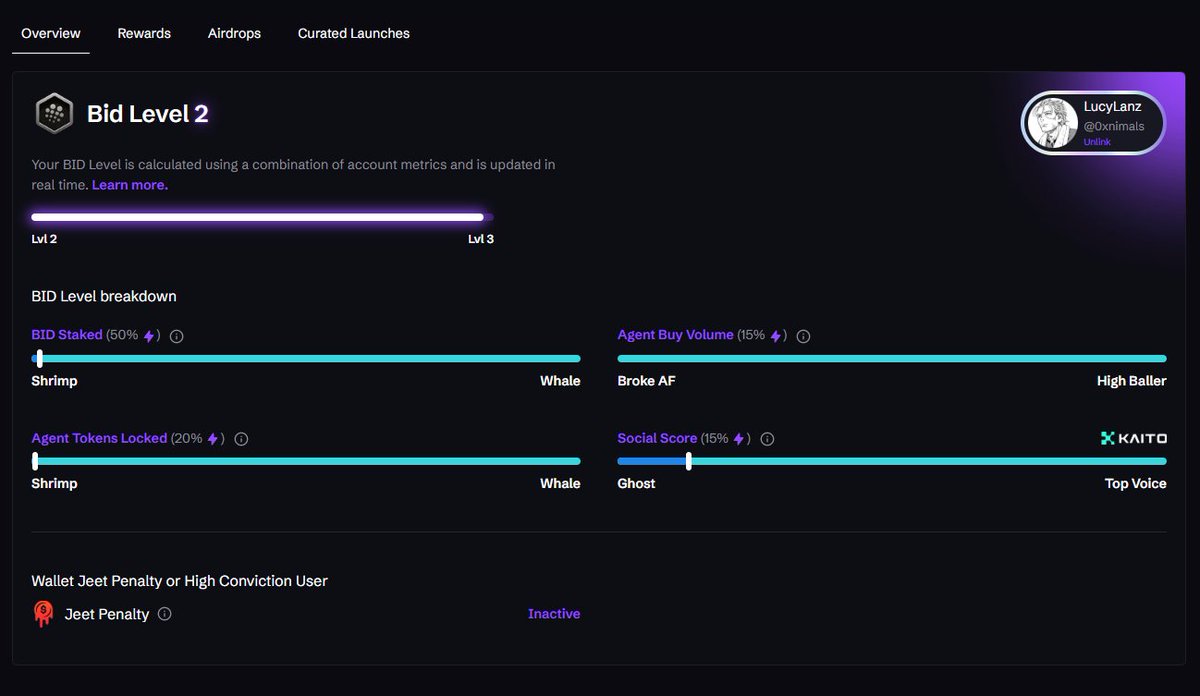The height and width of the screenshot is (696, 1200).
Task: Click the BID Level breakdown heading
Action: click(104, 297)
